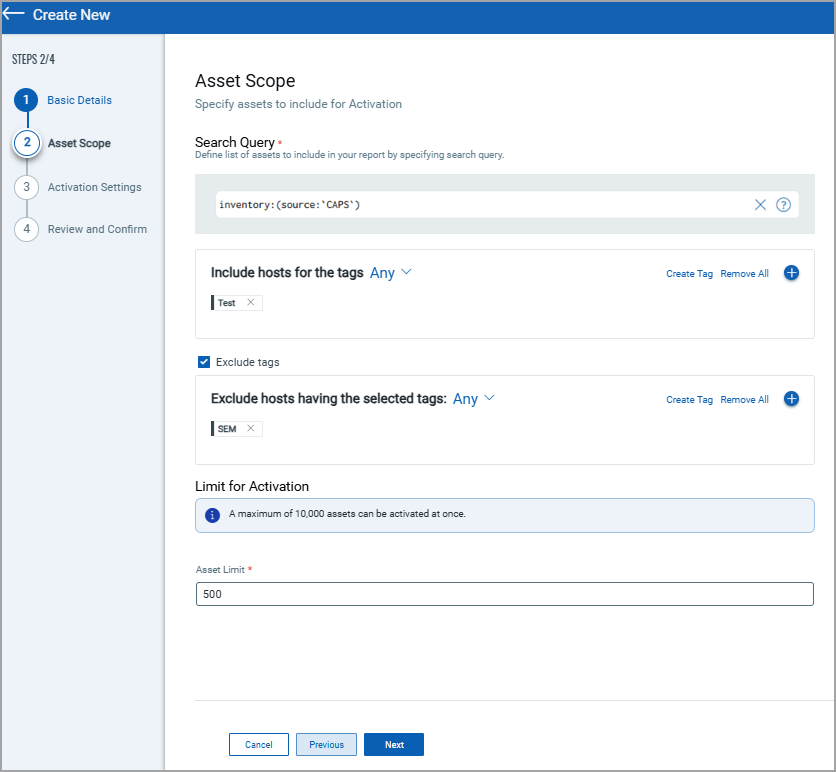Select the step 3 circle icon
The width and height of the screenshot is (836, 772).
pyautogui.click(x=26, y=187)
